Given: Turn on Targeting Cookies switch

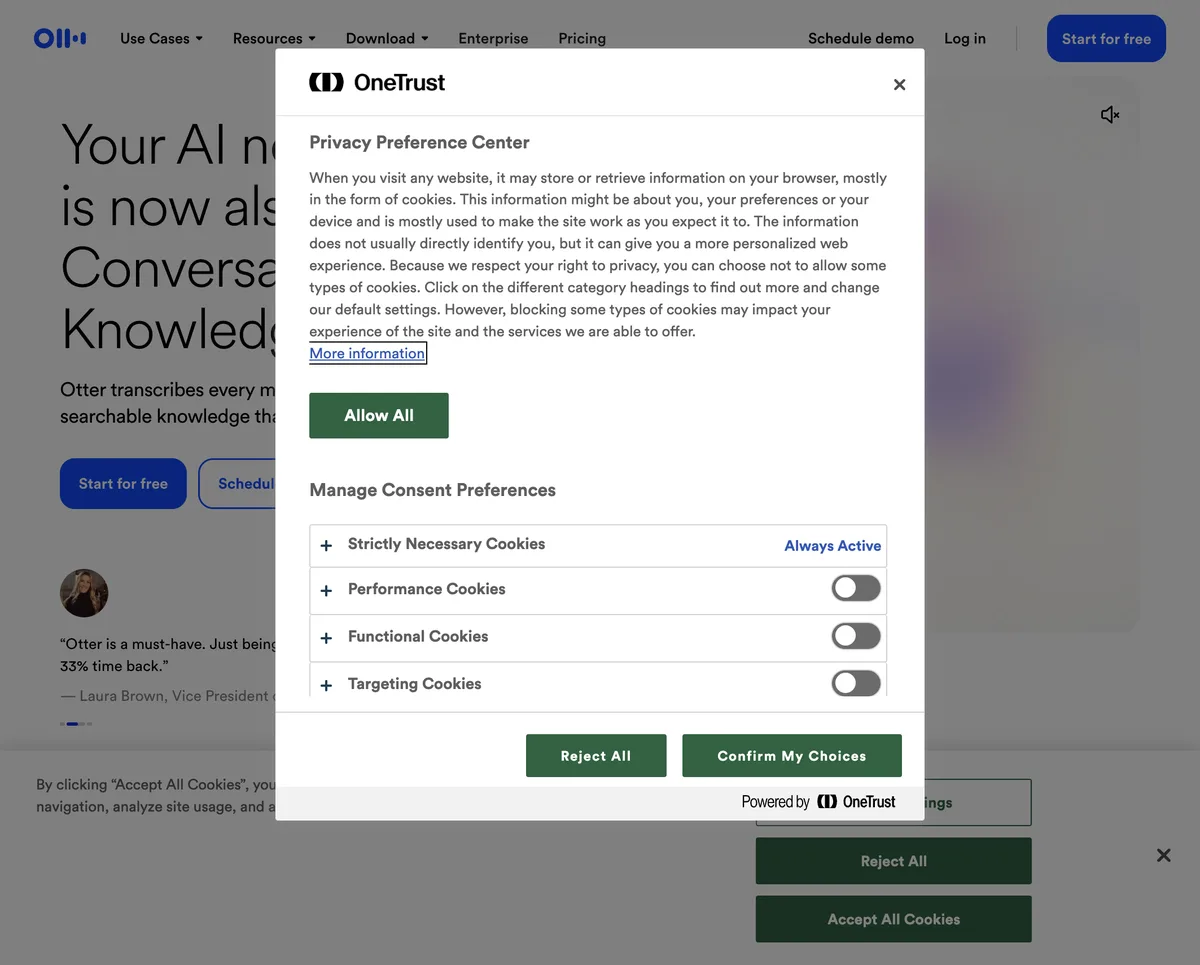Looking at the screenshot, I should pyautogui.click(x=856, y=682).
